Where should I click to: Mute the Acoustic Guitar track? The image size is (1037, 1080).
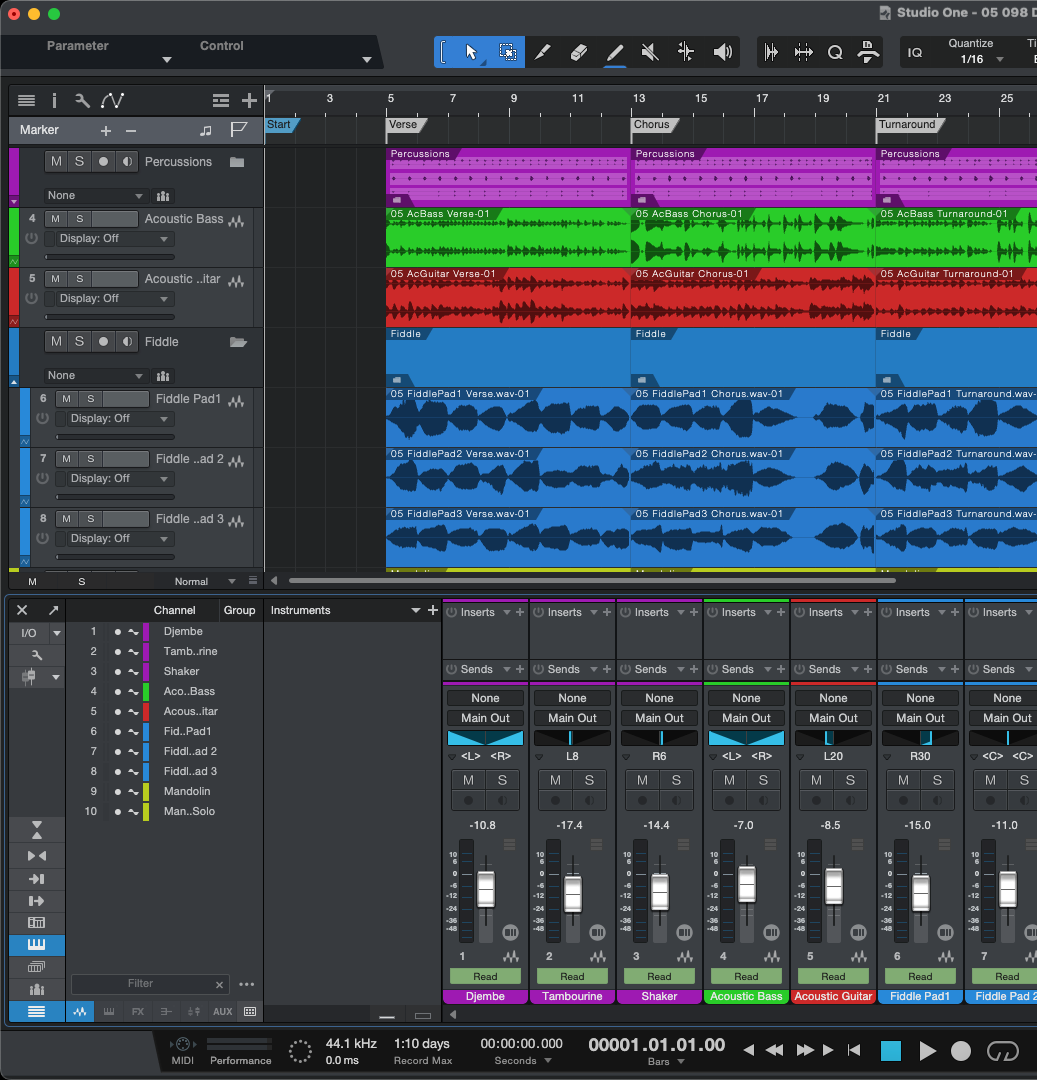click(56, 279)
